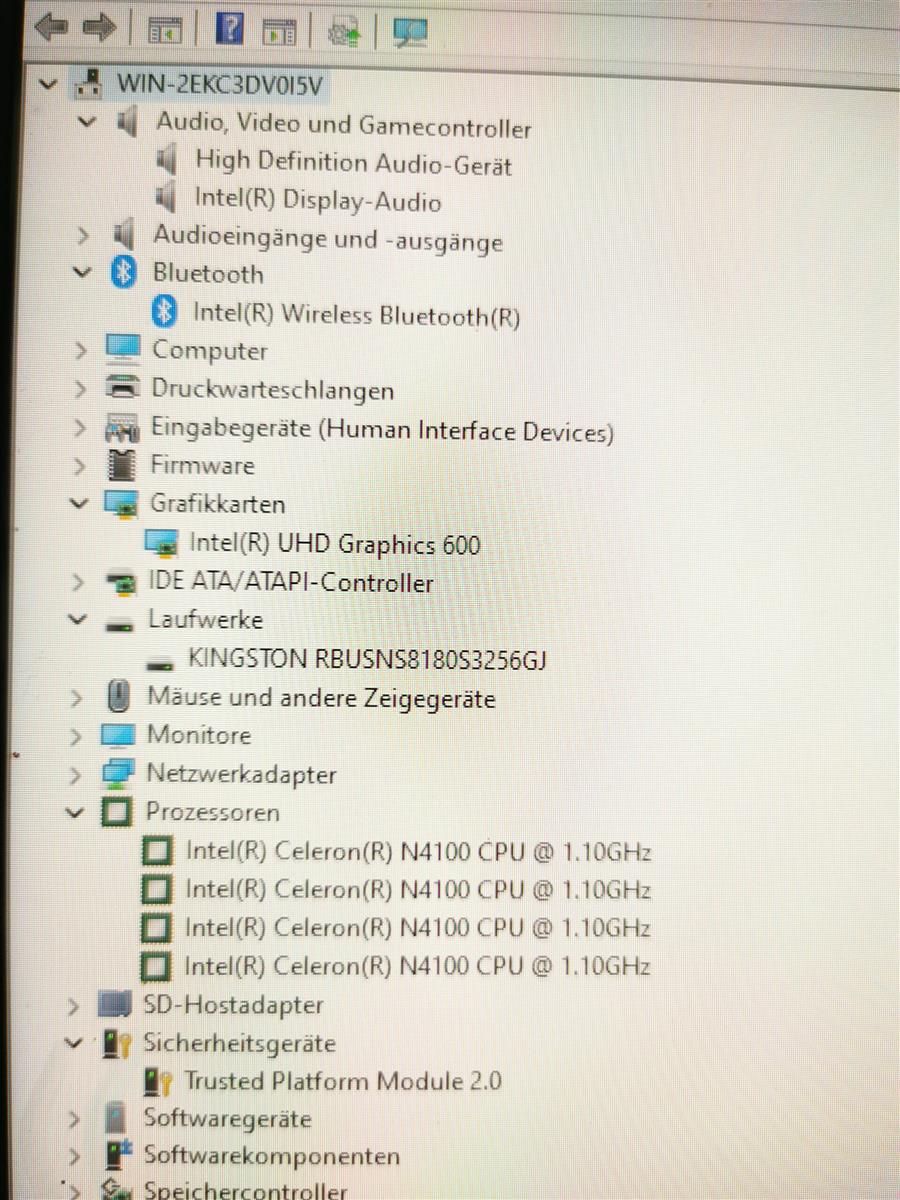The width and height of the screenshot is (900, 1200).
Task: Select the KINGSTON RBUSNS8180S3256GJ drive
Action: pyautogui.click(x=366, y=660)
